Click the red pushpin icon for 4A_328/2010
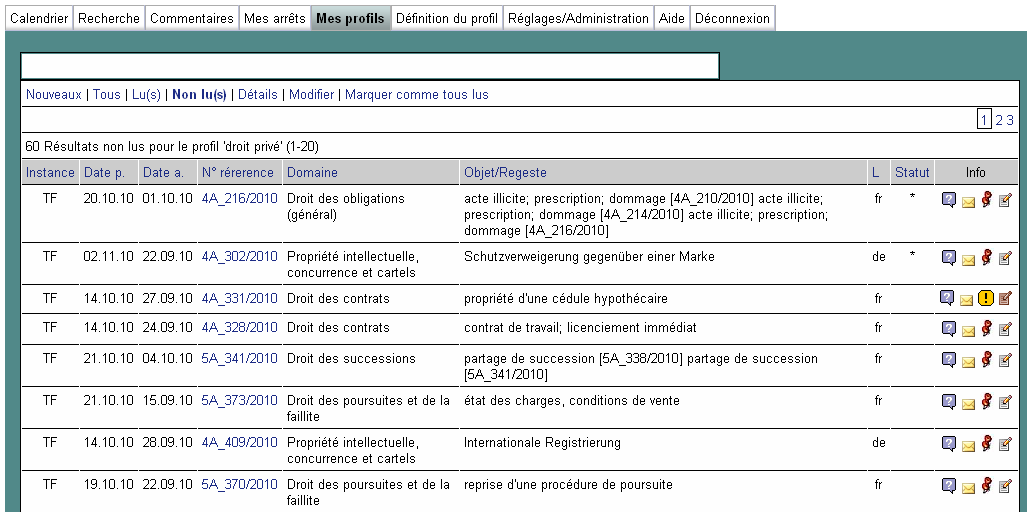Image resolution: width=1031 pixels, height=512 pixels. pos(987,328)
